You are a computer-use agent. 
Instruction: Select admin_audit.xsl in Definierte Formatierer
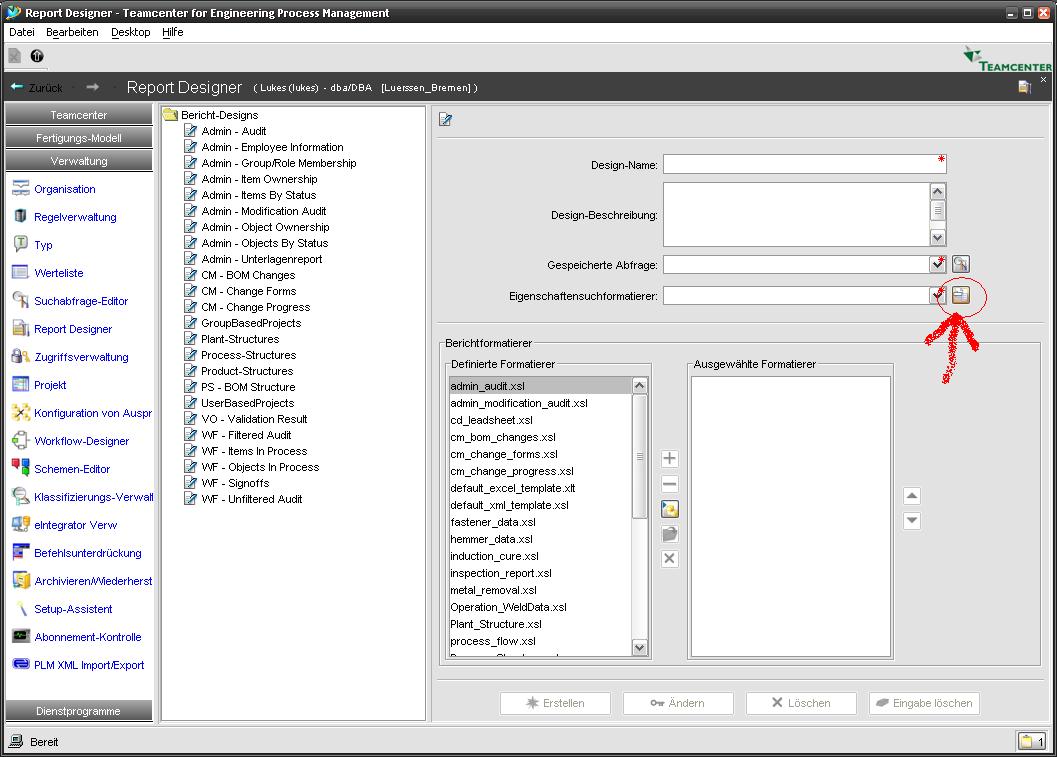pos(540,386)
